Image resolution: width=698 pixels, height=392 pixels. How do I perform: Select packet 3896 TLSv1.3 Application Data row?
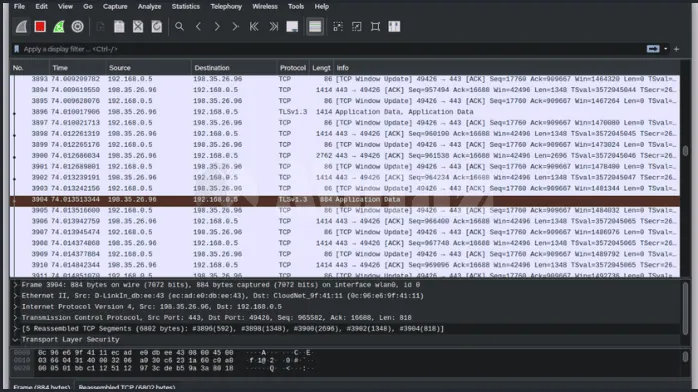345,112
